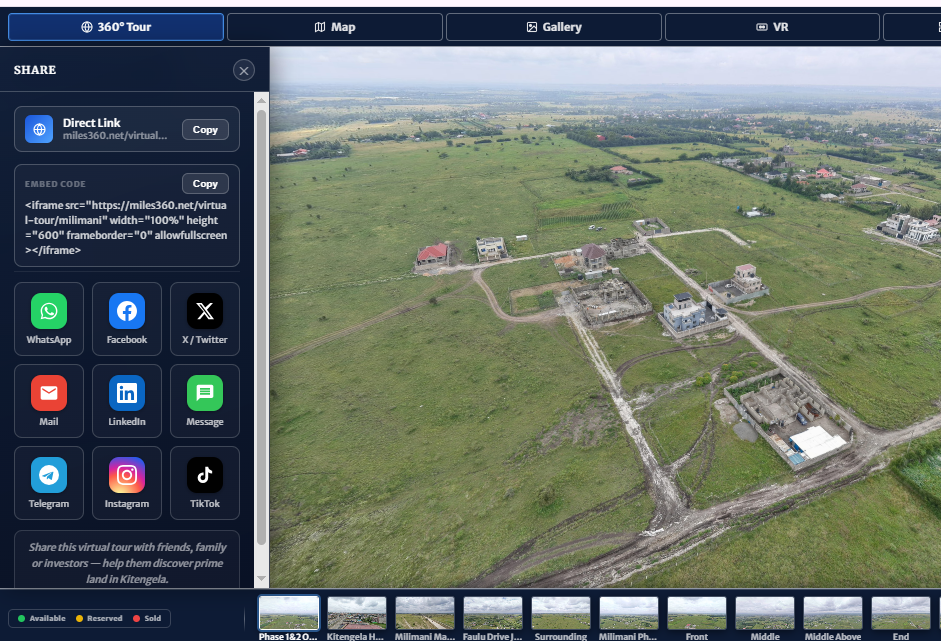Switch to VR mode tab
The width and height of the screenshot is (941, 641).
click(x=772, y=27)
